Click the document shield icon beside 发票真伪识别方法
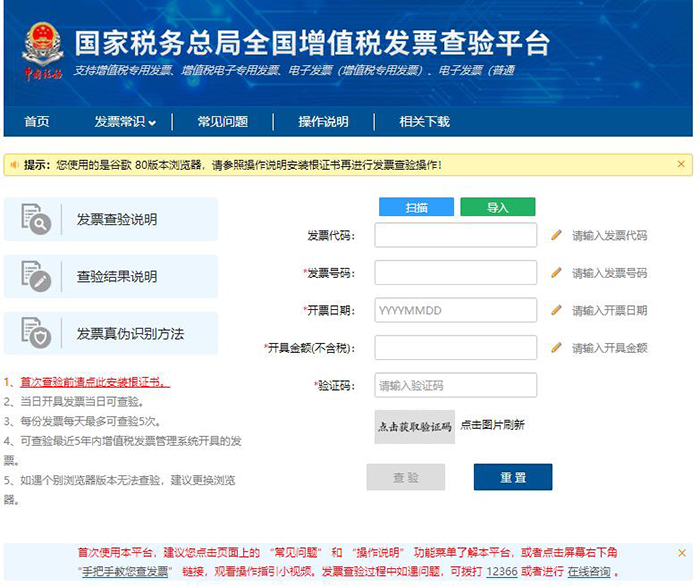This screenshot has height=586, width=700. tap(36, 333)
